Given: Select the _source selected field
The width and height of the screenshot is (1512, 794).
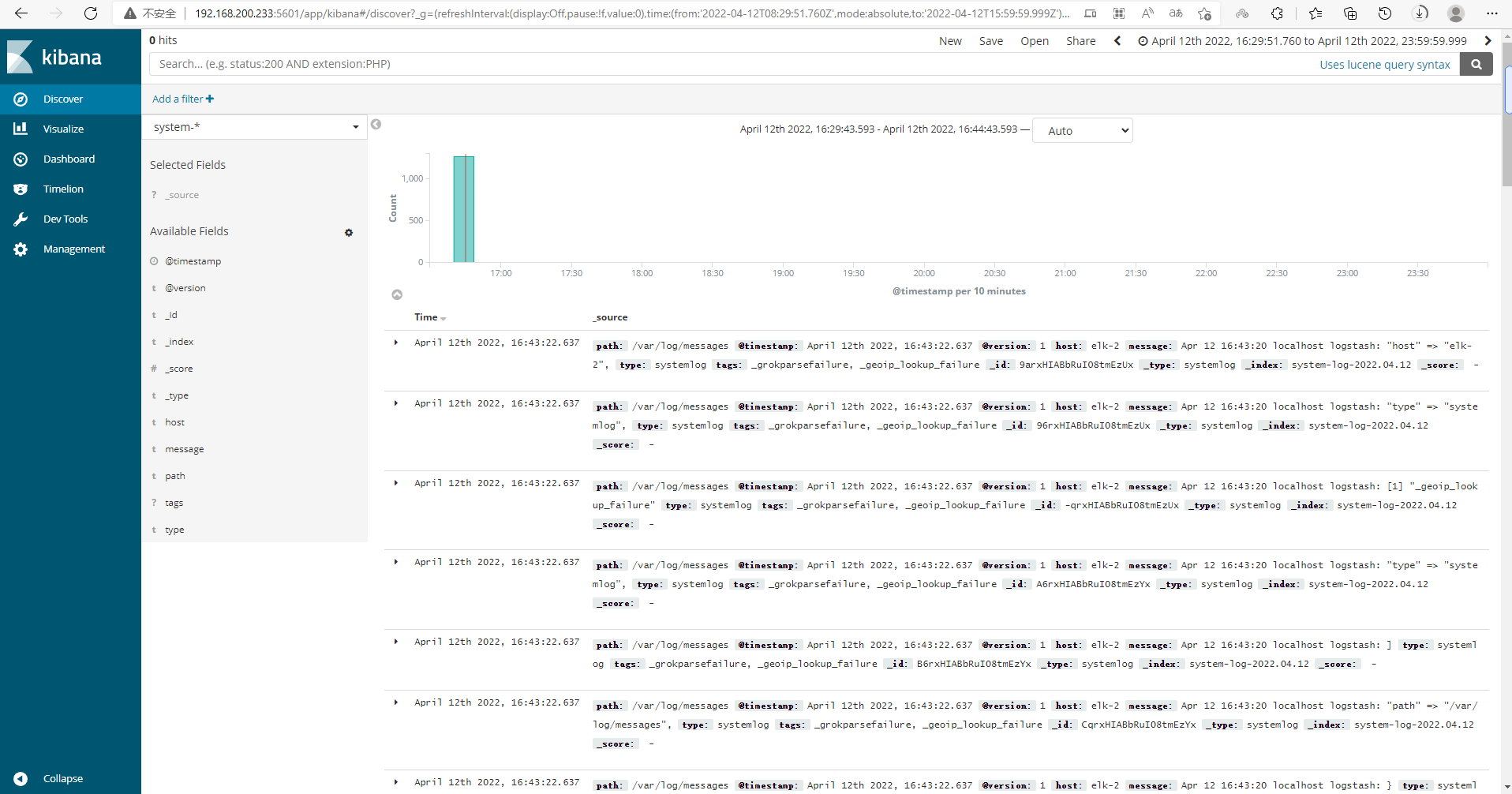Looking at the screenshot, I should point(182,195).
